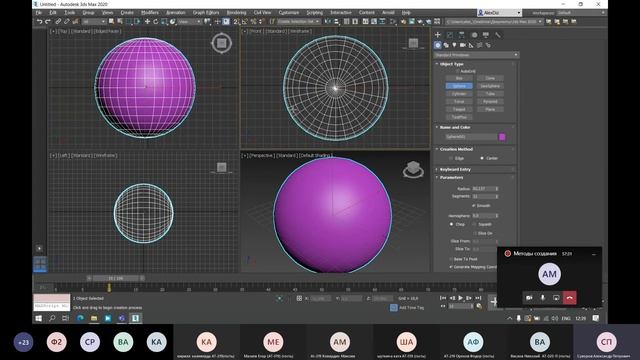640x360 pixels.
Task: Toggle Generate Mapping Coords checkbox
Action: (x=451, y=267)
